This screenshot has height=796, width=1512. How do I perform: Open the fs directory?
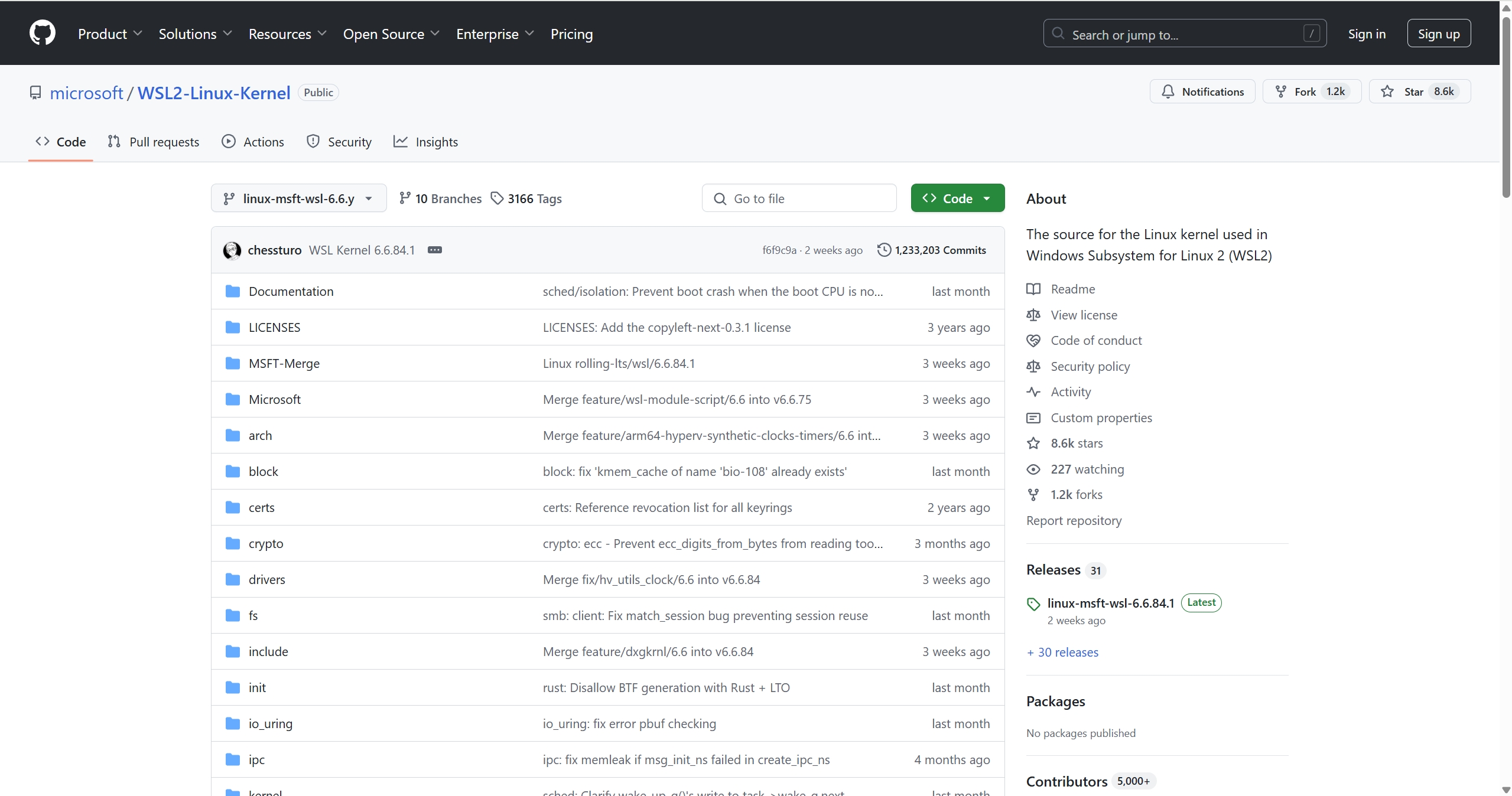253,615
